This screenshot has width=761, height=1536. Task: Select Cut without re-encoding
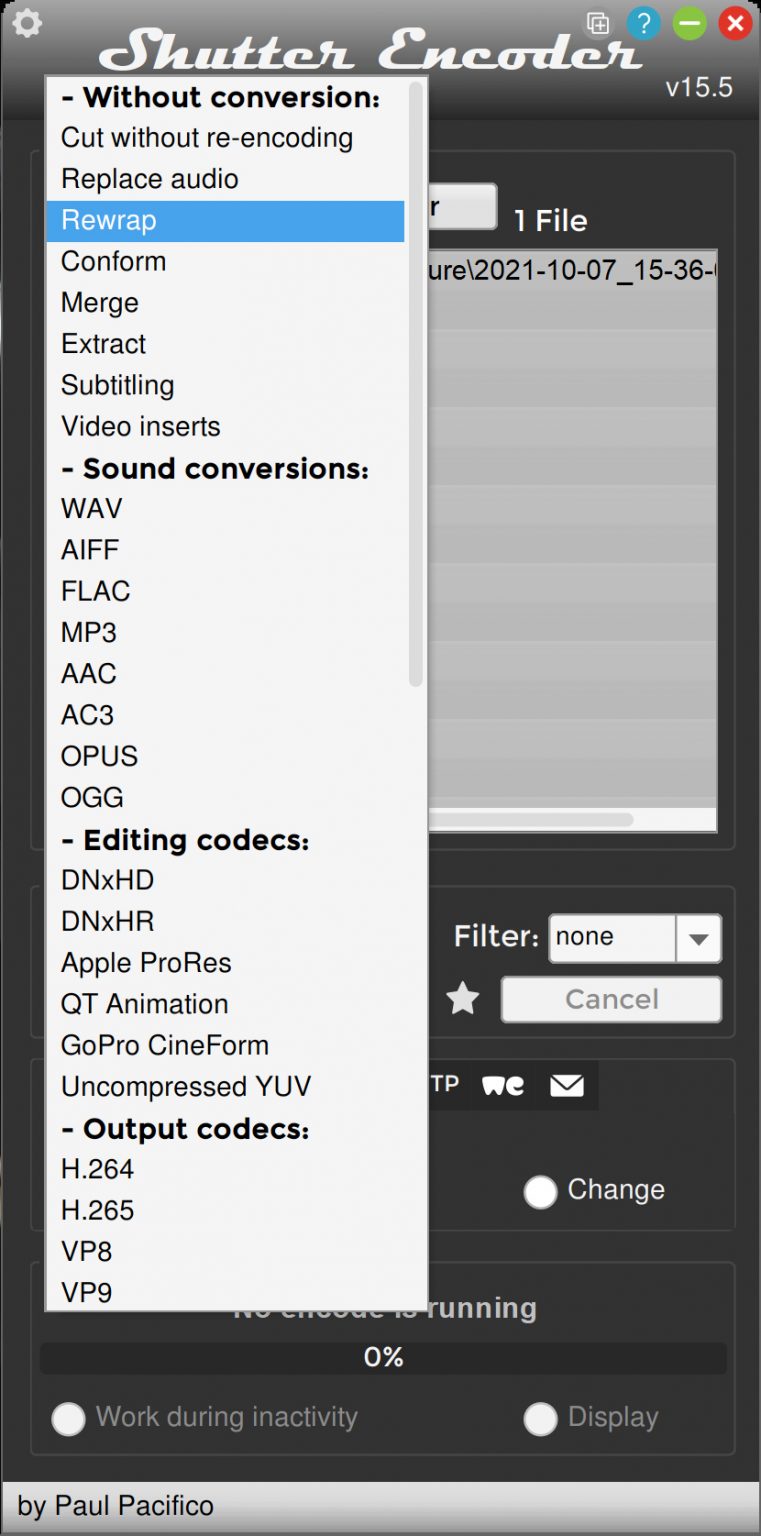tap(207, 138)
